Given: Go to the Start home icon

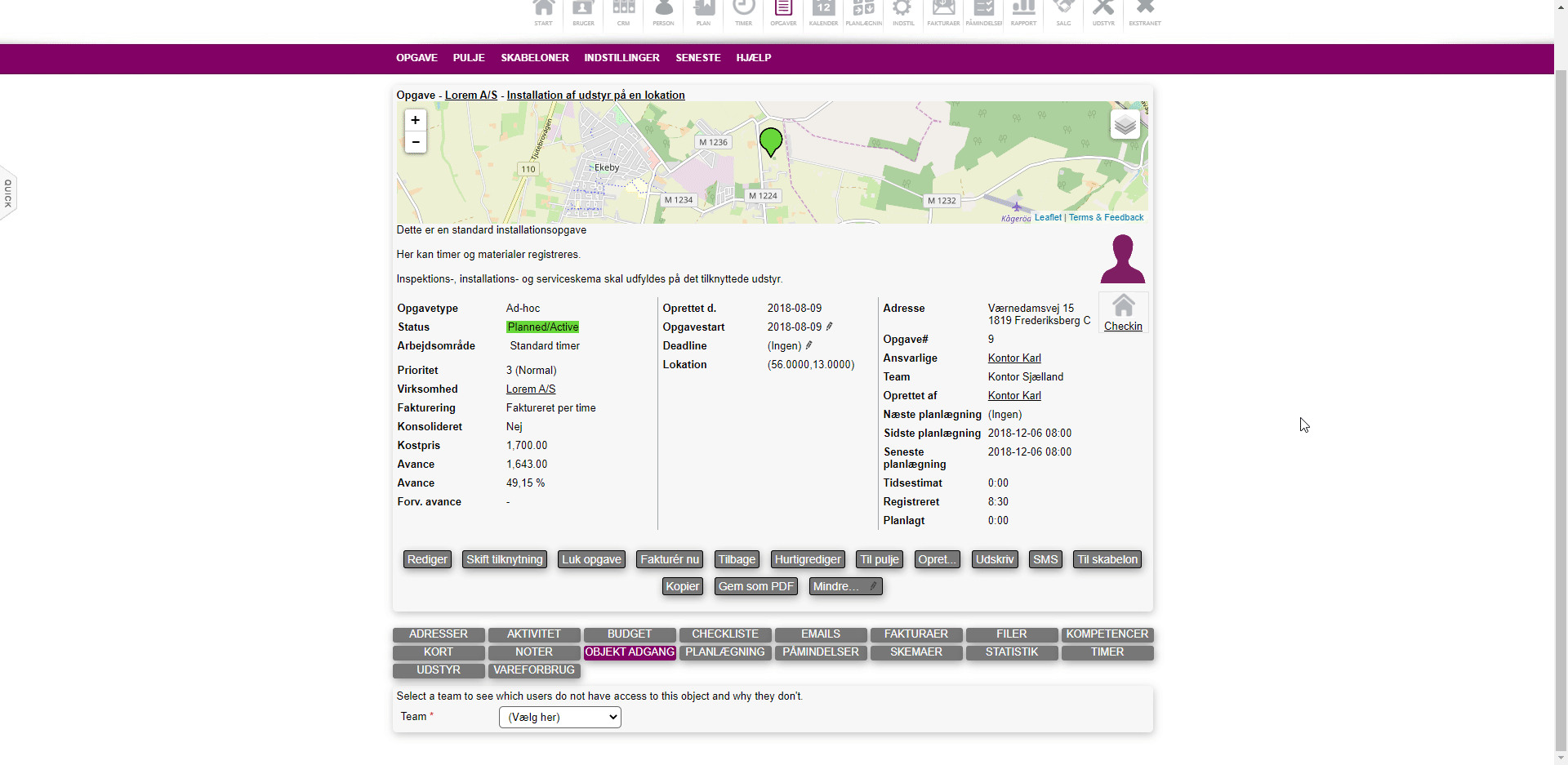Looking at the screenshot, I should pos(543,12).
